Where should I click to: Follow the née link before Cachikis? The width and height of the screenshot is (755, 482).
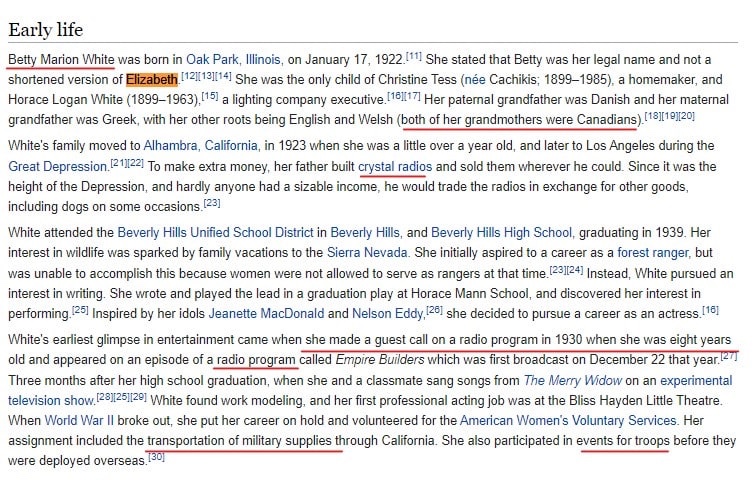click(475, 79)
